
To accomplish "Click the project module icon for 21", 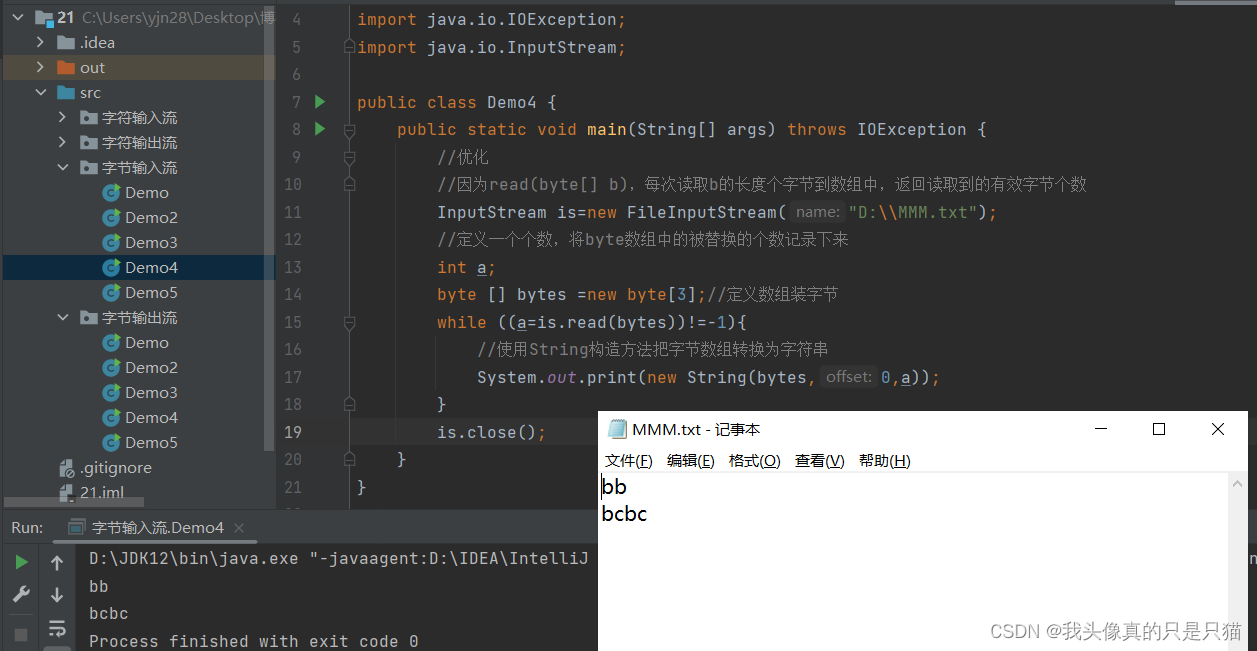I will tap(44, 17).
